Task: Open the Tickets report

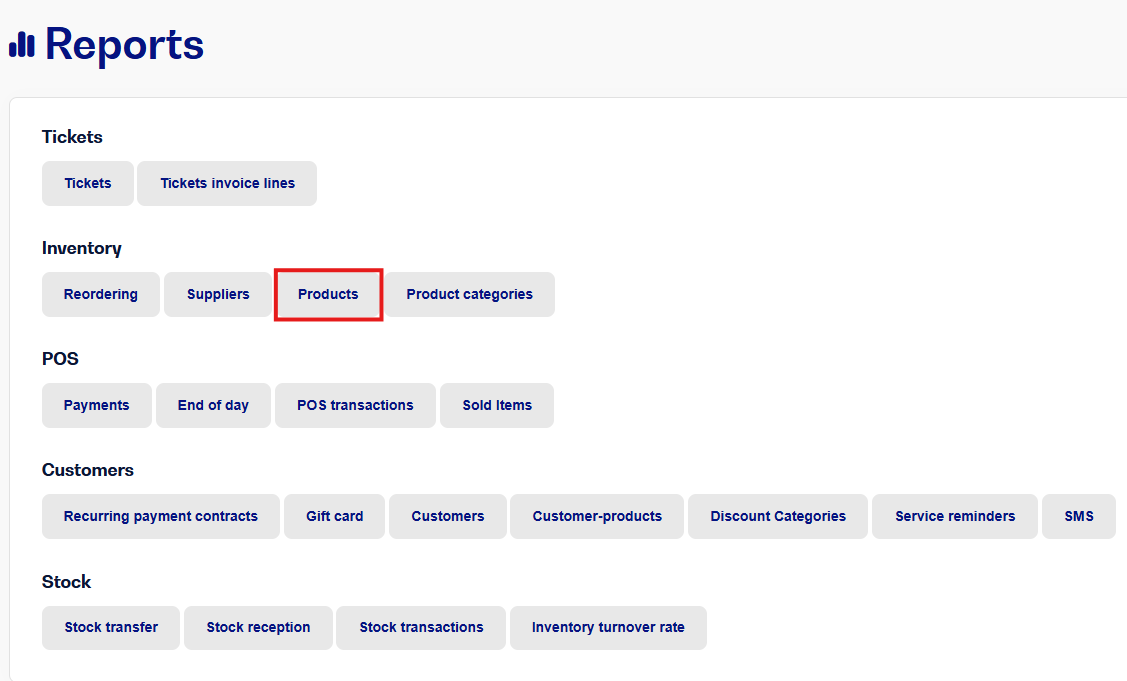Action: coord(88,183)
